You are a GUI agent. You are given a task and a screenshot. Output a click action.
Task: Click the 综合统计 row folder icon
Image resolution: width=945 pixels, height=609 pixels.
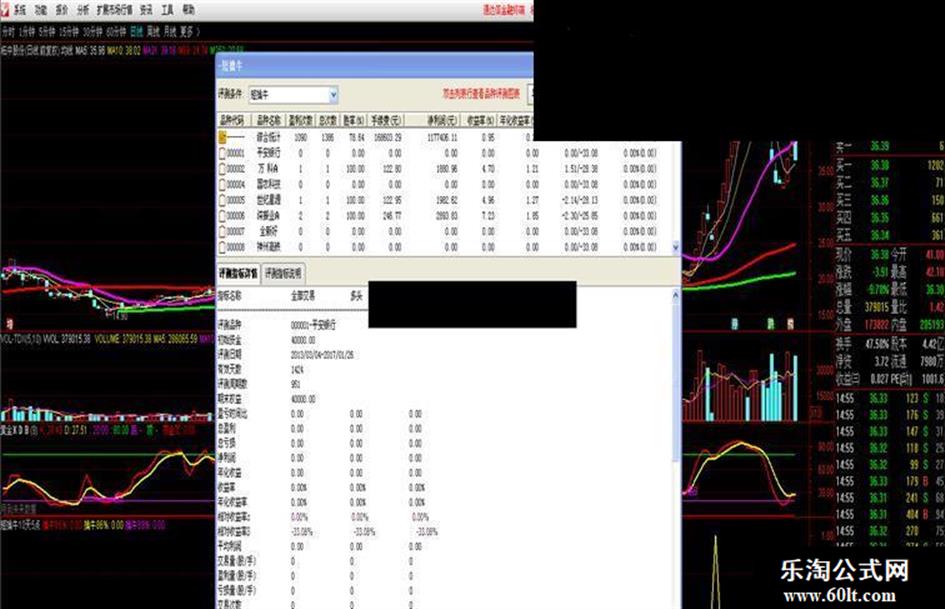(224, 137)
